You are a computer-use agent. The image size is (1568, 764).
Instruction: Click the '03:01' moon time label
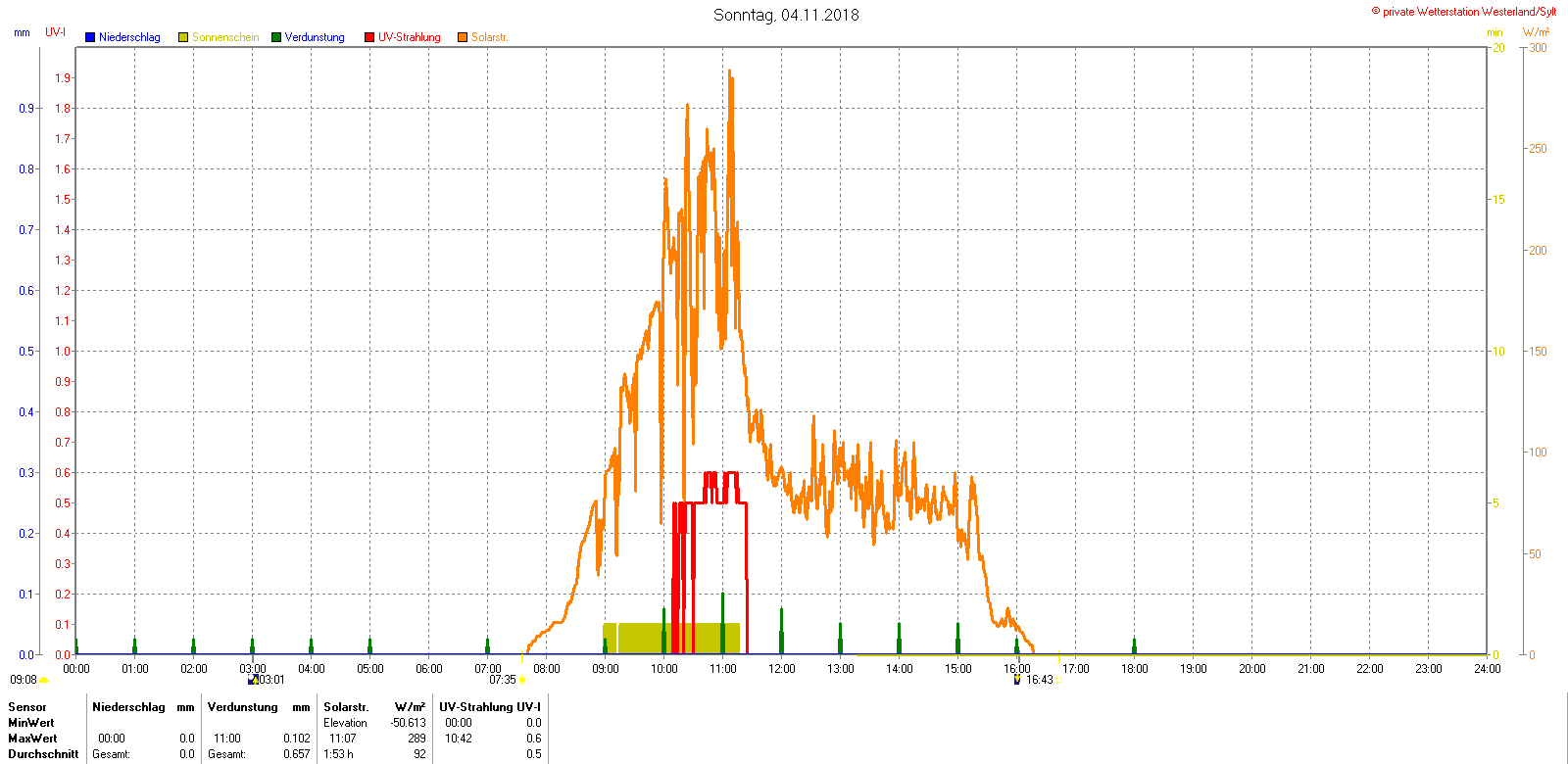click(271, 680)
